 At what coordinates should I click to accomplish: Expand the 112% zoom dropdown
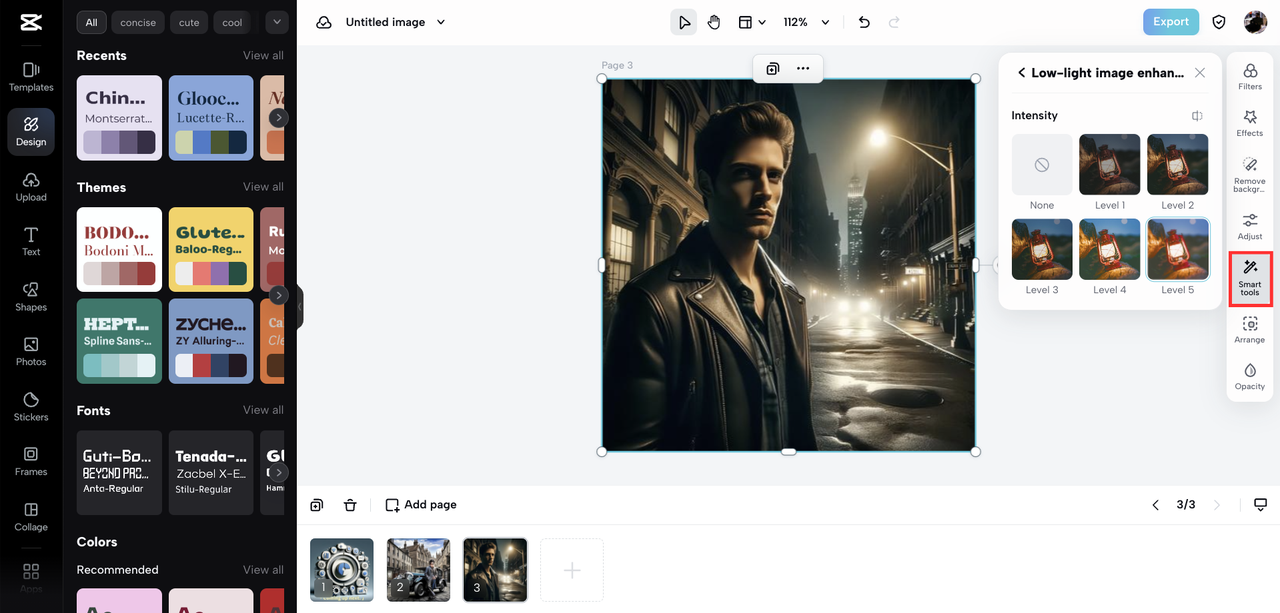click(807, 22)
